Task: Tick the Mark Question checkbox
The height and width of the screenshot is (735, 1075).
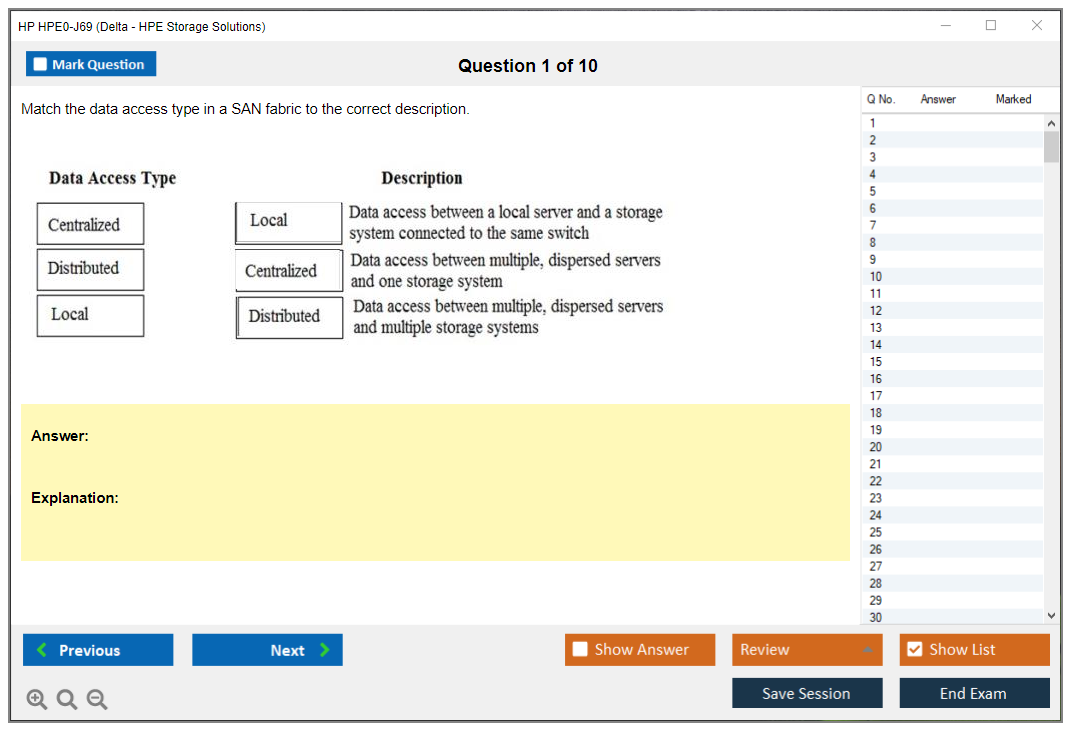Action: pos(41,64)
